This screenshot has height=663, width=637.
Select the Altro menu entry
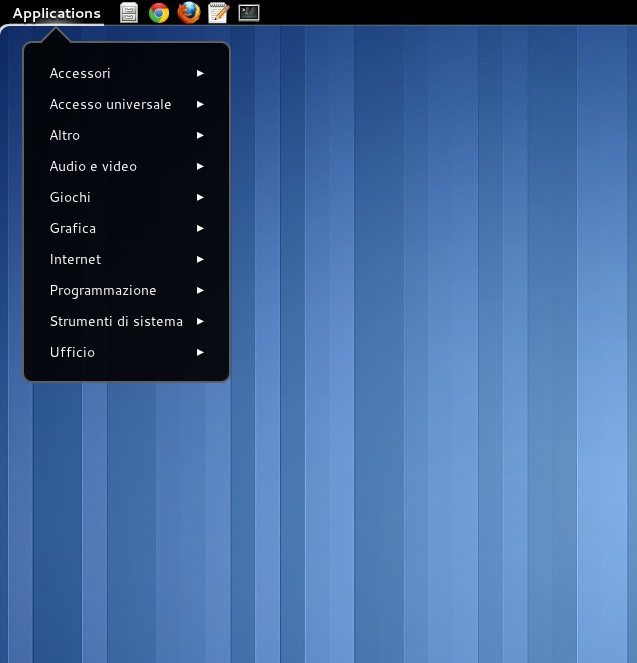tap(127, 135)
